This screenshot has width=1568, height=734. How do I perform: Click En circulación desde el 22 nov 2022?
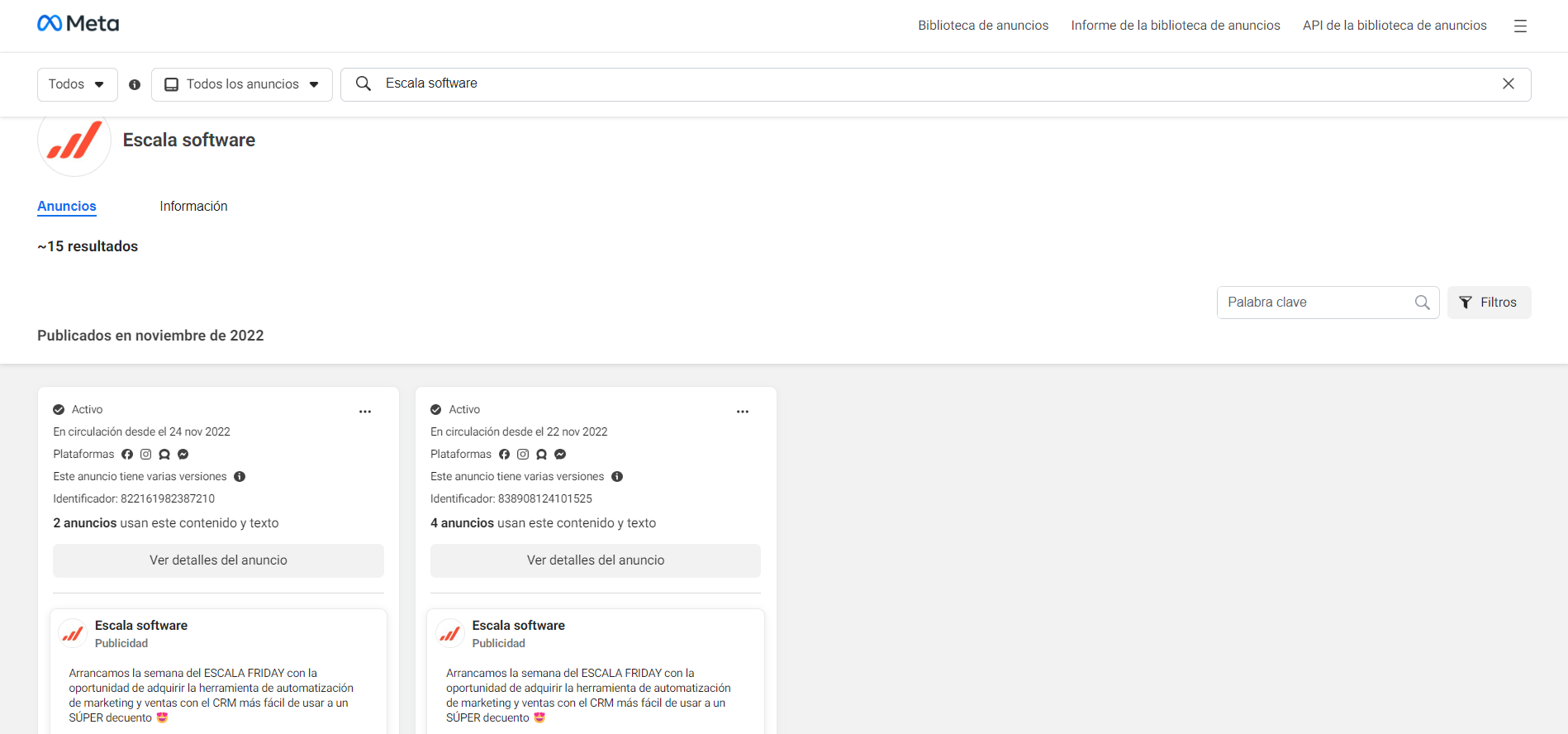(x=519, y=431)
